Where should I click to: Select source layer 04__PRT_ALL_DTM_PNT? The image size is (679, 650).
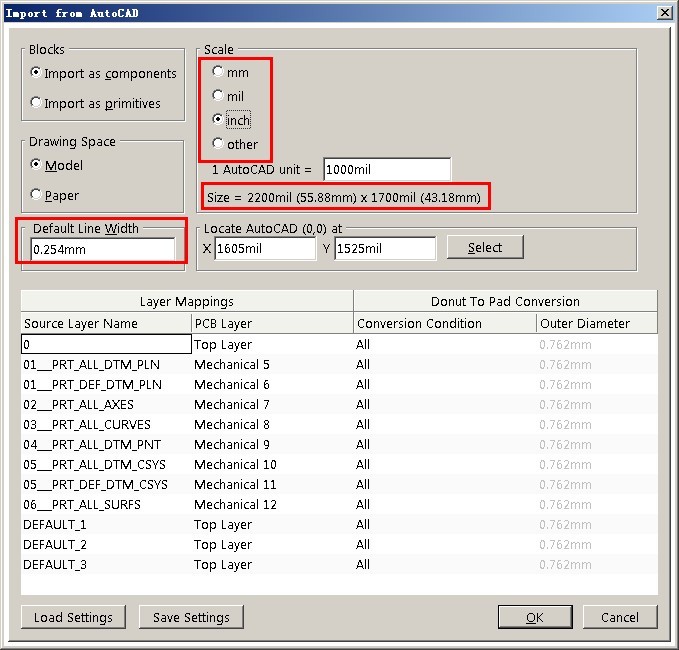tap(106, 444)
